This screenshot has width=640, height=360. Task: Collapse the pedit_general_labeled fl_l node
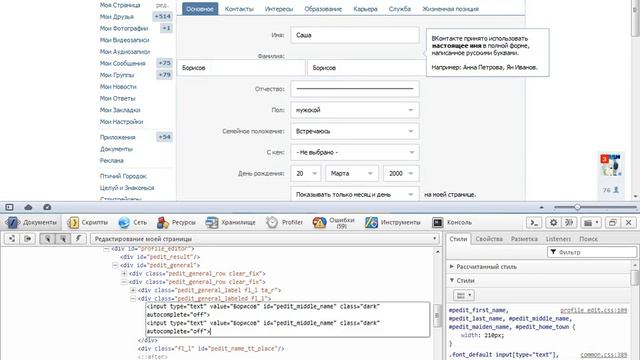coord(133,299)
